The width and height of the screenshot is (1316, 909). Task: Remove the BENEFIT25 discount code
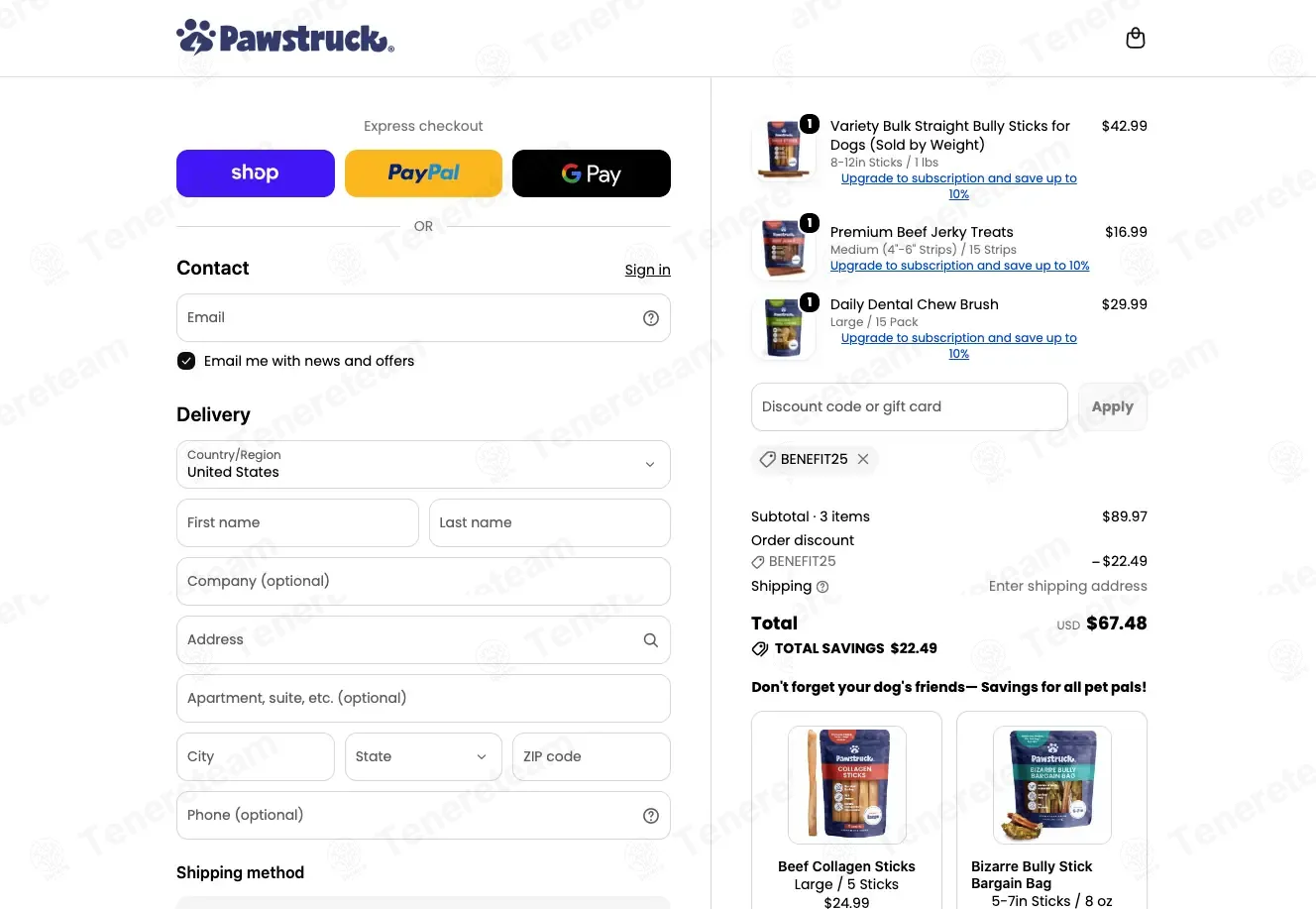(863, 459)
